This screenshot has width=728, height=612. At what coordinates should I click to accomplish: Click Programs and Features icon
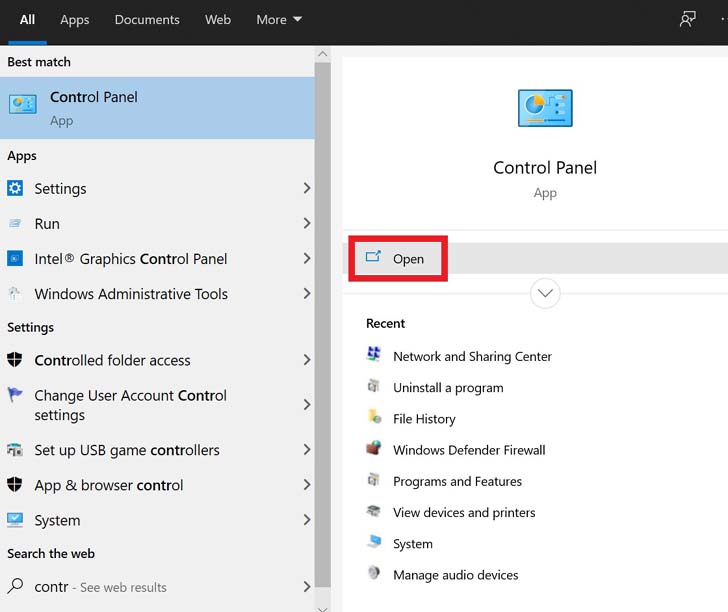point(374,479)
